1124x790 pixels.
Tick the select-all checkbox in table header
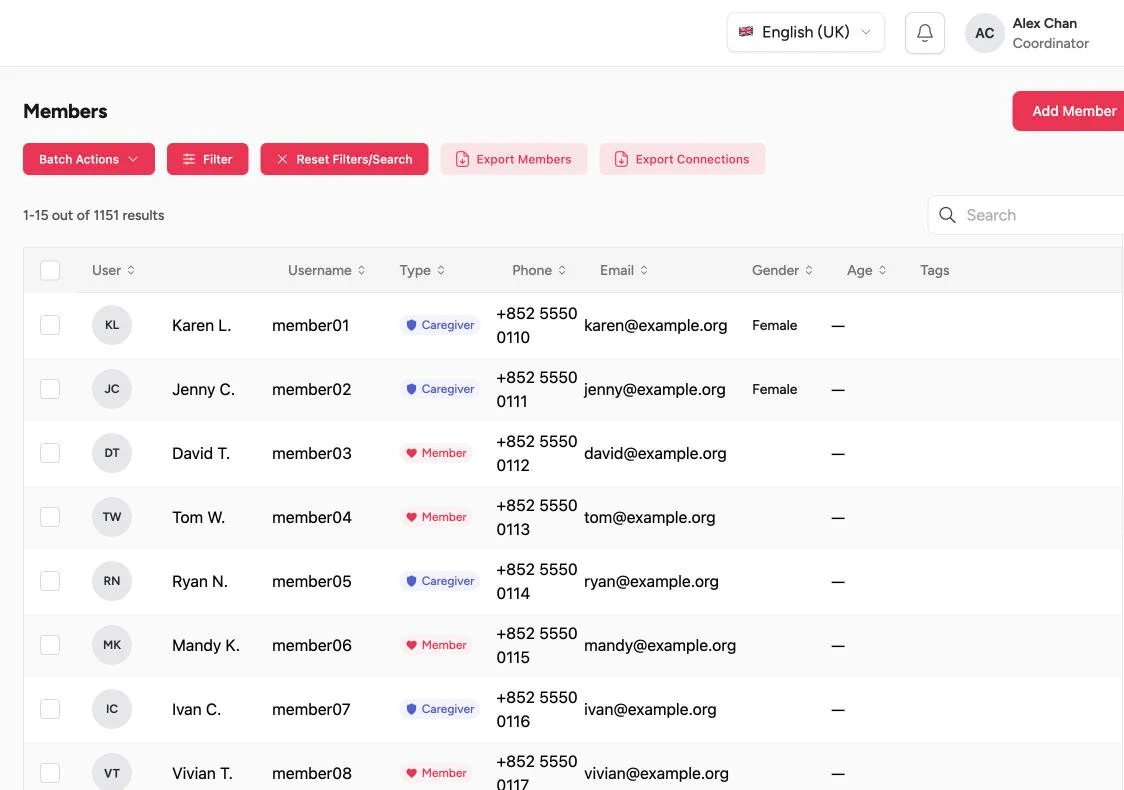(50, 270)
